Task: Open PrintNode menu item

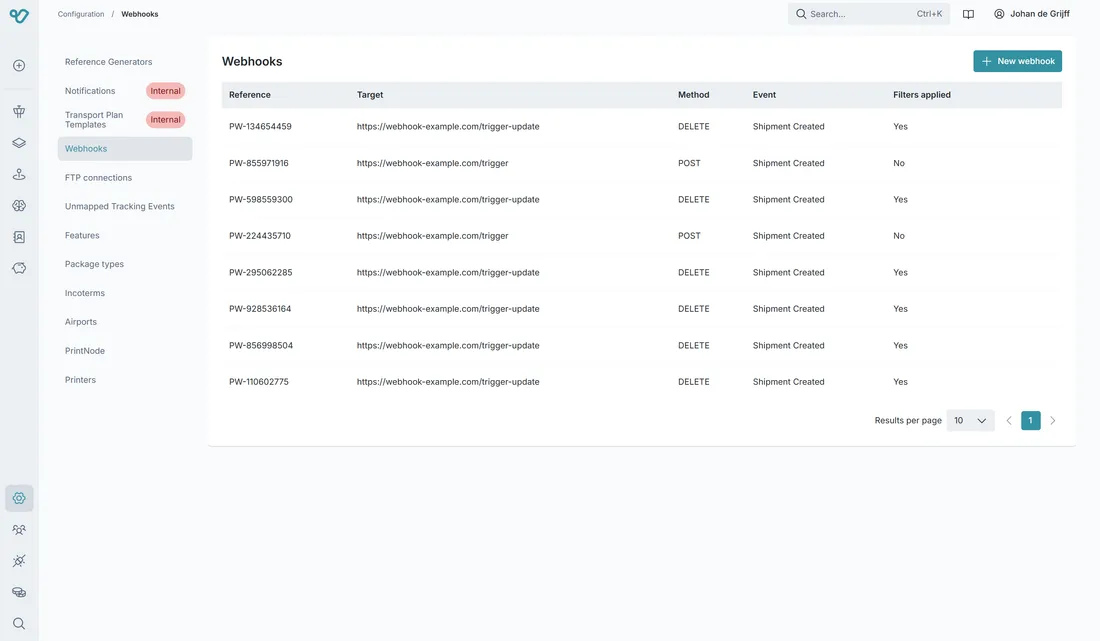Action: coord(125,351)
